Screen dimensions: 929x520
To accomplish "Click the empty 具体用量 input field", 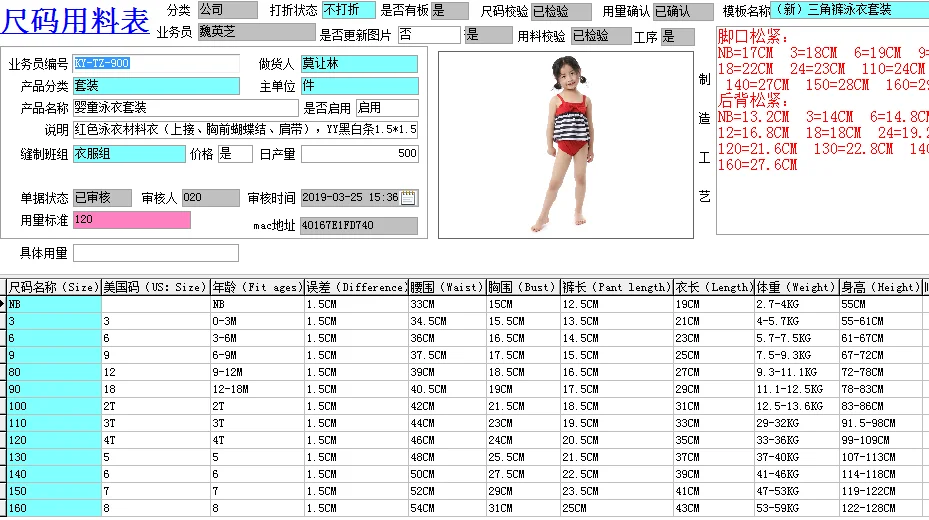I will 156,253.
